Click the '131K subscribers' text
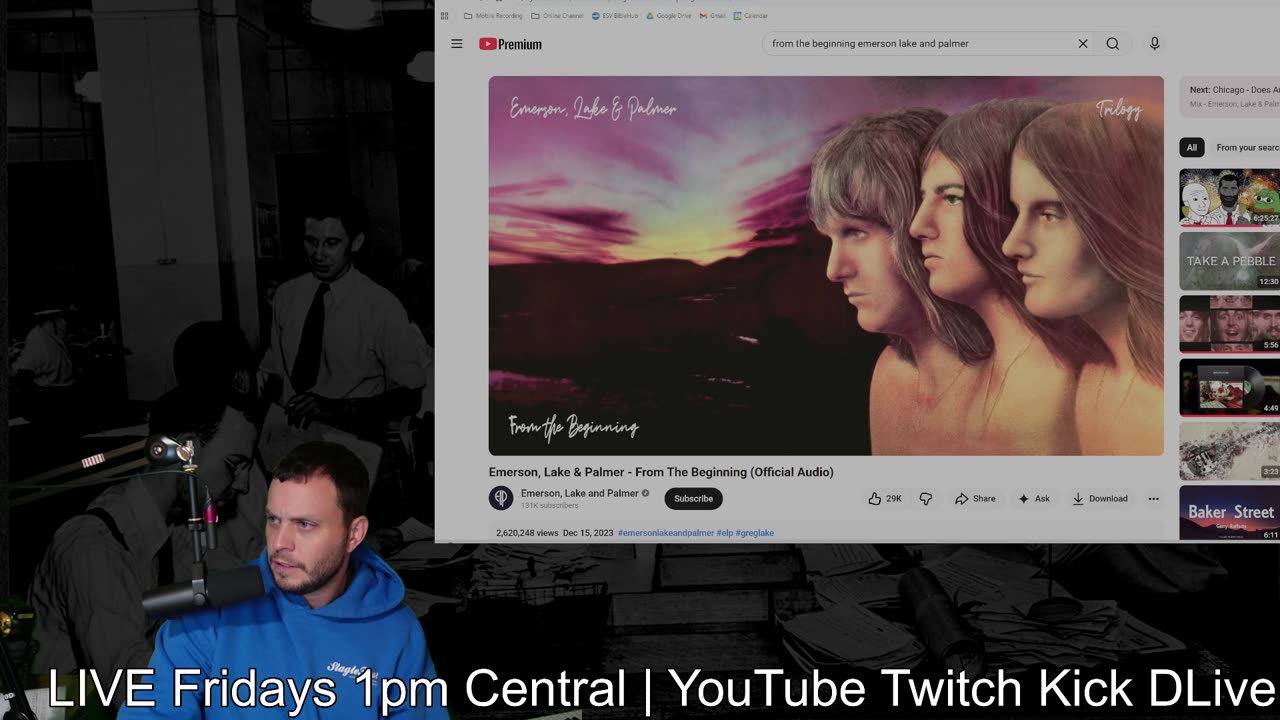Viewport: 1280px width, 720px height. tap(549, 506)
